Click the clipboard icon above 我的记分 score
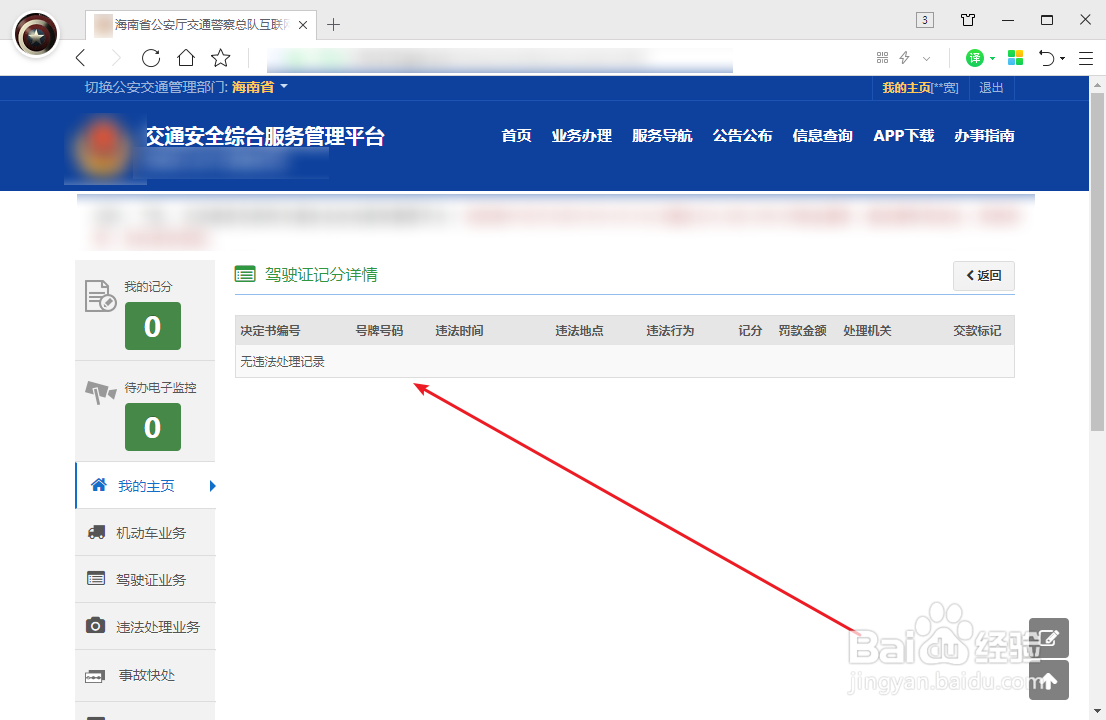This screenshot has width=1106, height=720. 100,296
